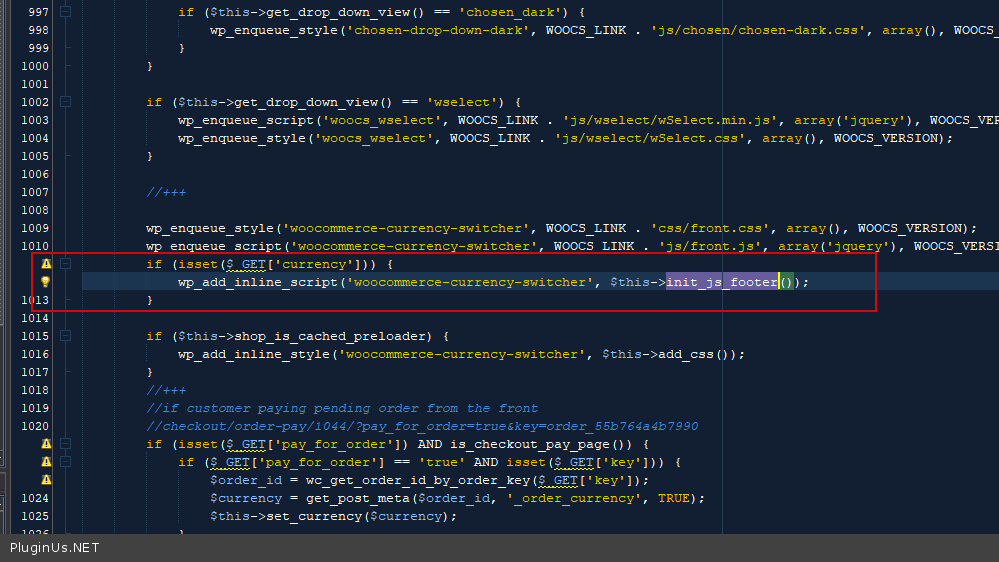Click the 'currency' key inside $_GET
Screen dimensions: 999x562
(x=314, y=264)
